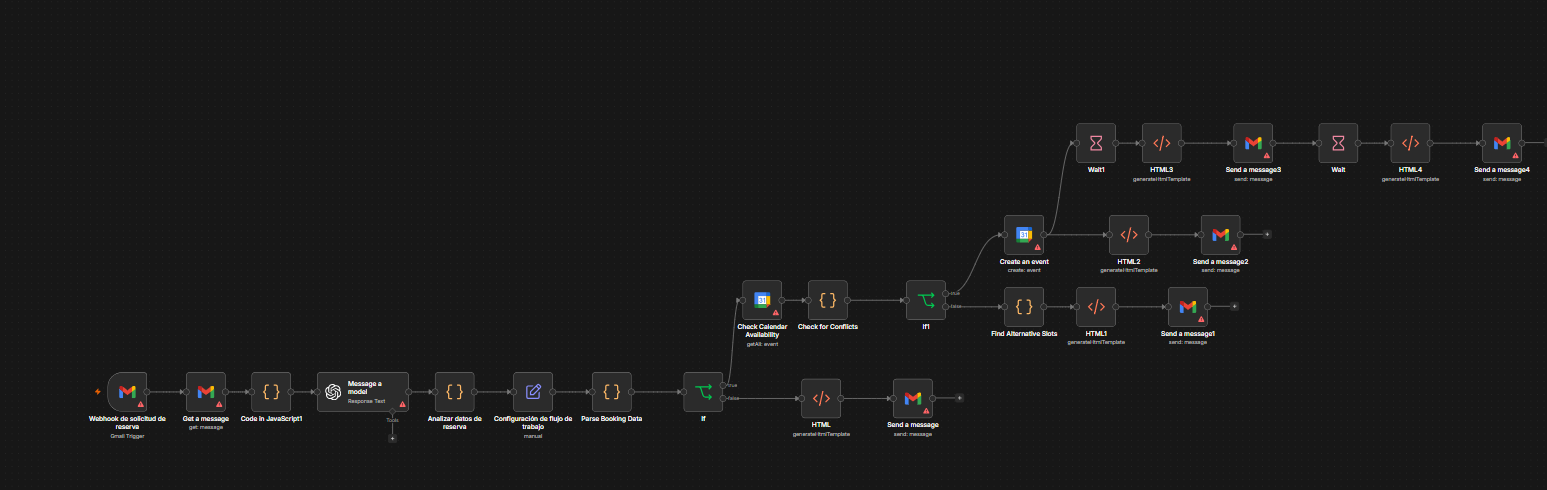The width and height of the screenshot is (1547, 490).
Task: Click the lightning trigger icon beside Webhook node
Action: (x=98, y=392)
